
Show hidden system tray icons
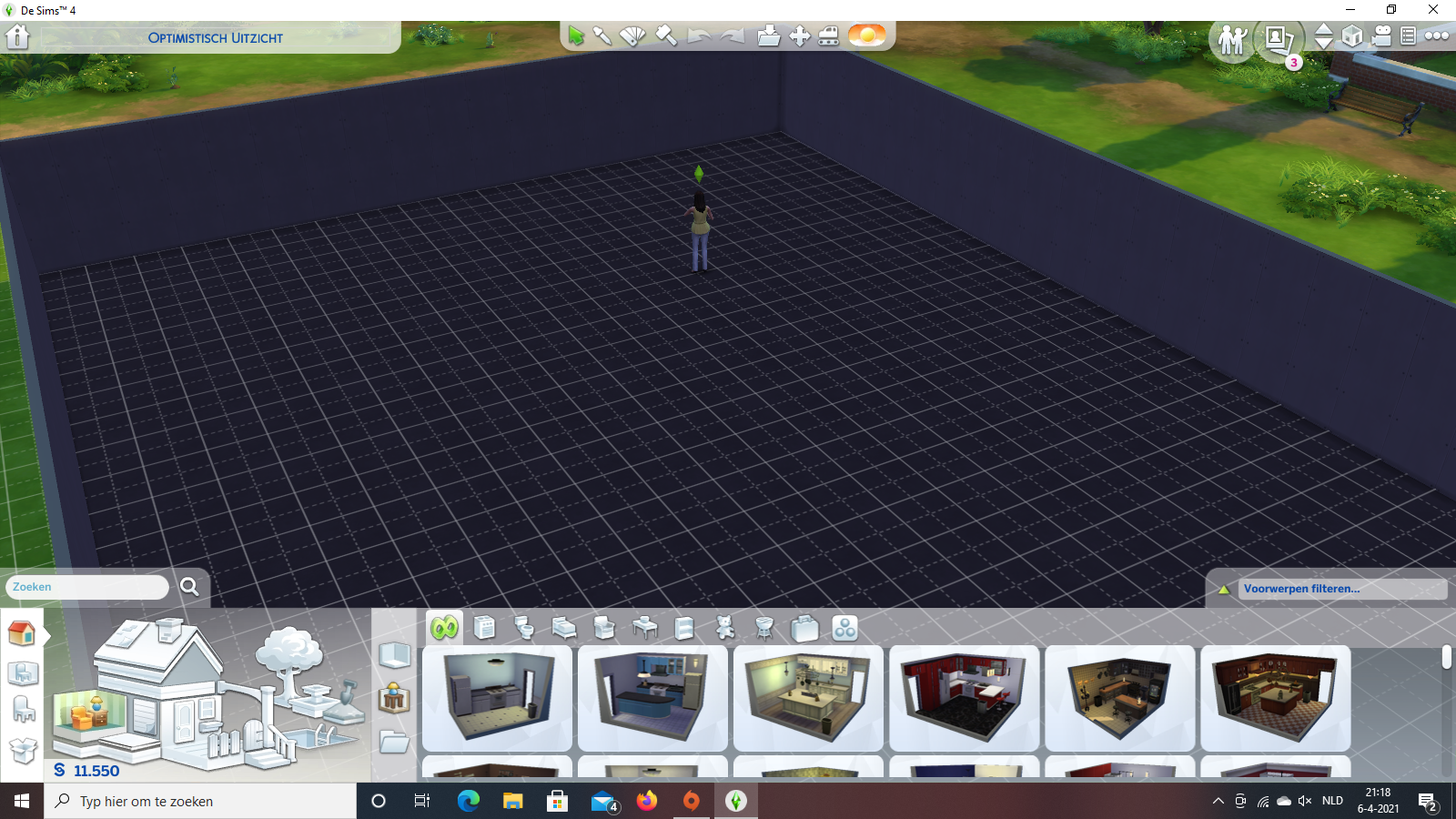coord(1218,801)
